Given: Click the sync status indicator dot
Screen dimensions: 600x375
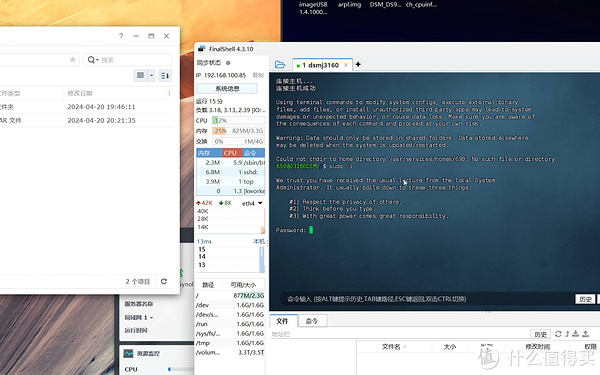Looking at the screenshot, I should tap(228, 63).
